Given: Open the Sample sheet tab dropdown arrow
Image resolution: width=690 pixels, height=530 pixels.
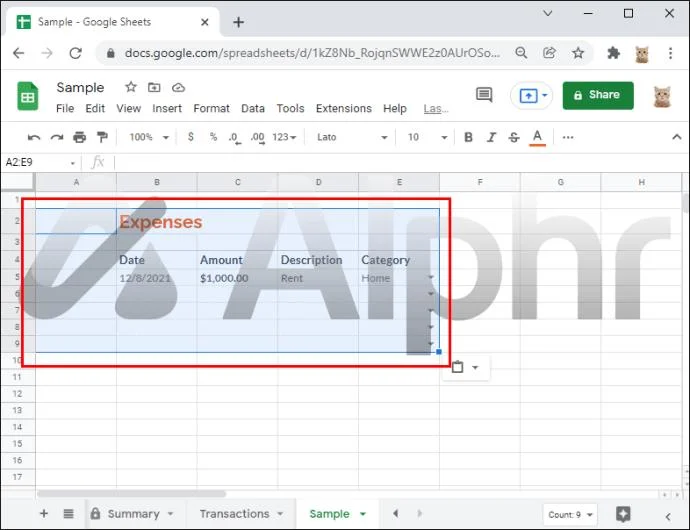Looking at the screenshot, I should (363, 514).
